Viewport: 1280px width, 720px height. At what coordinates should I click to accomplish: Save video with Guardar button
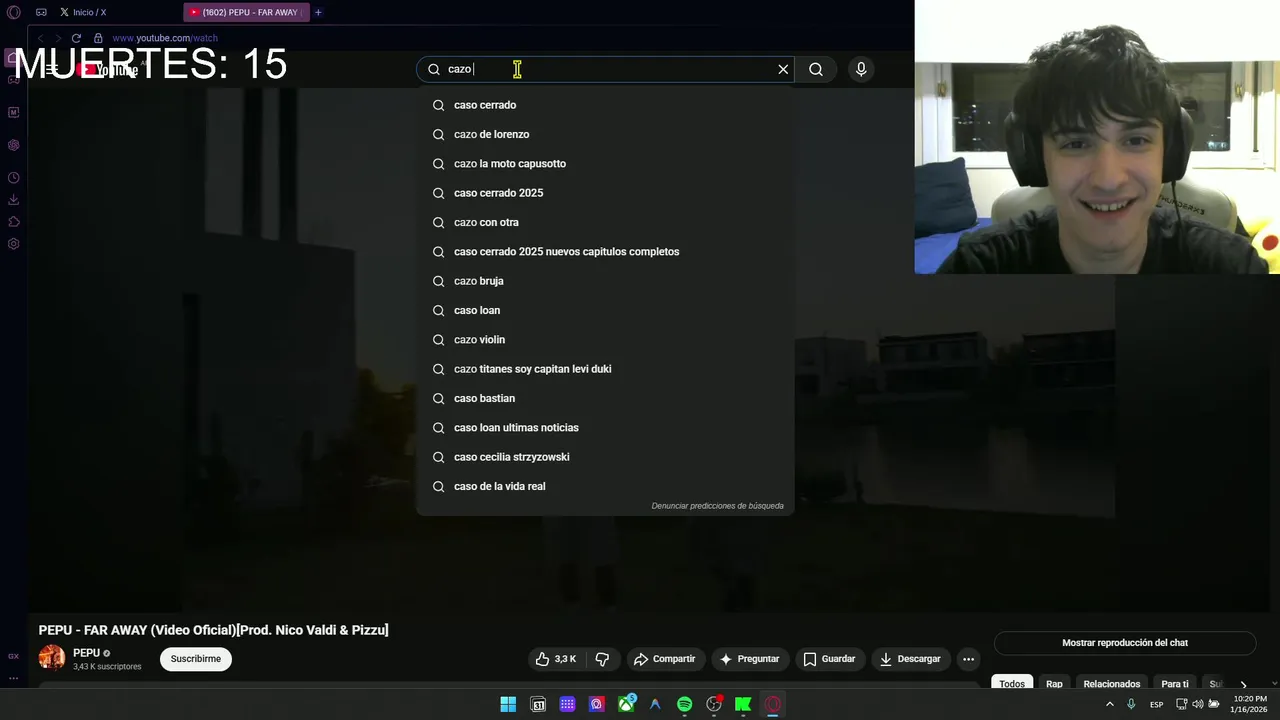coord(829,659)
